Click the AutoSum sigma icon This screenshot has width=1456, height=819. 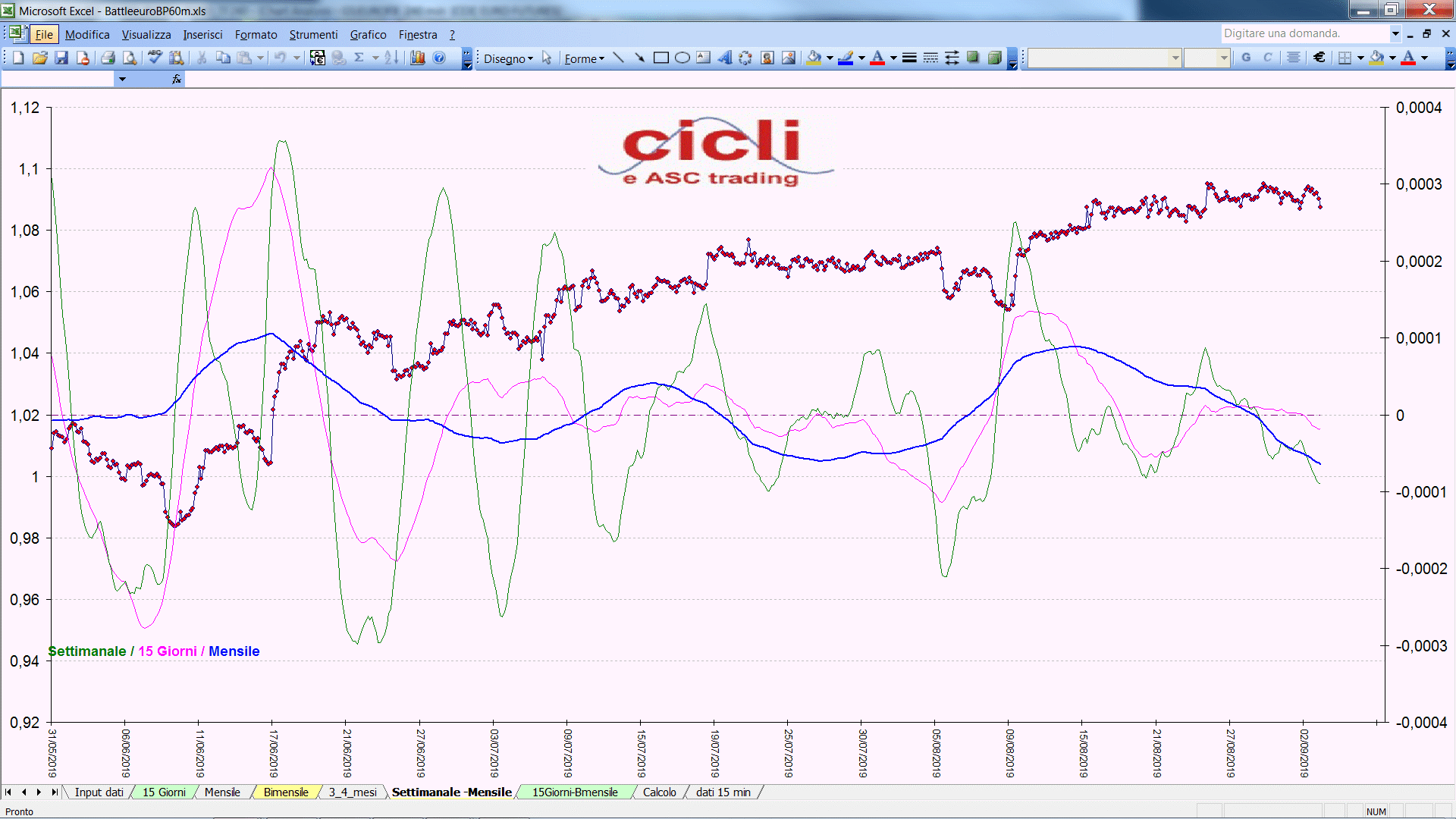[359, 58]
